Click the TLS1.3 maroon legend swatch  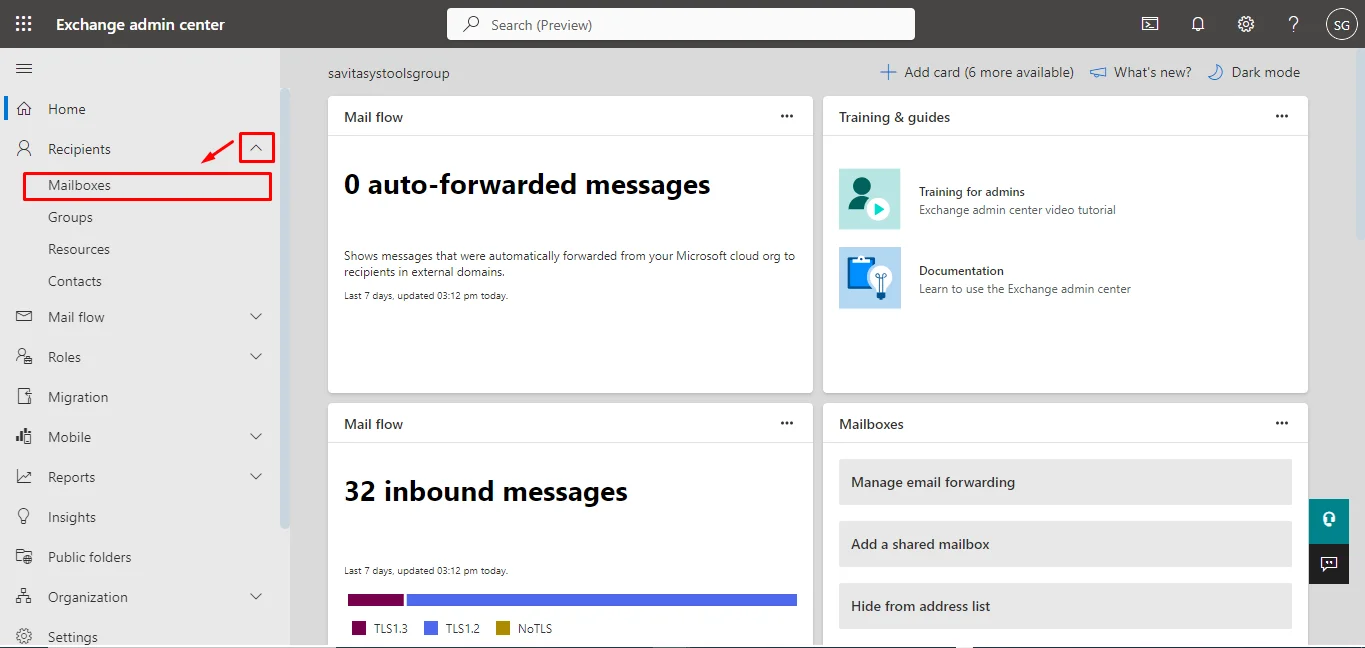click(x=359, y=628)
